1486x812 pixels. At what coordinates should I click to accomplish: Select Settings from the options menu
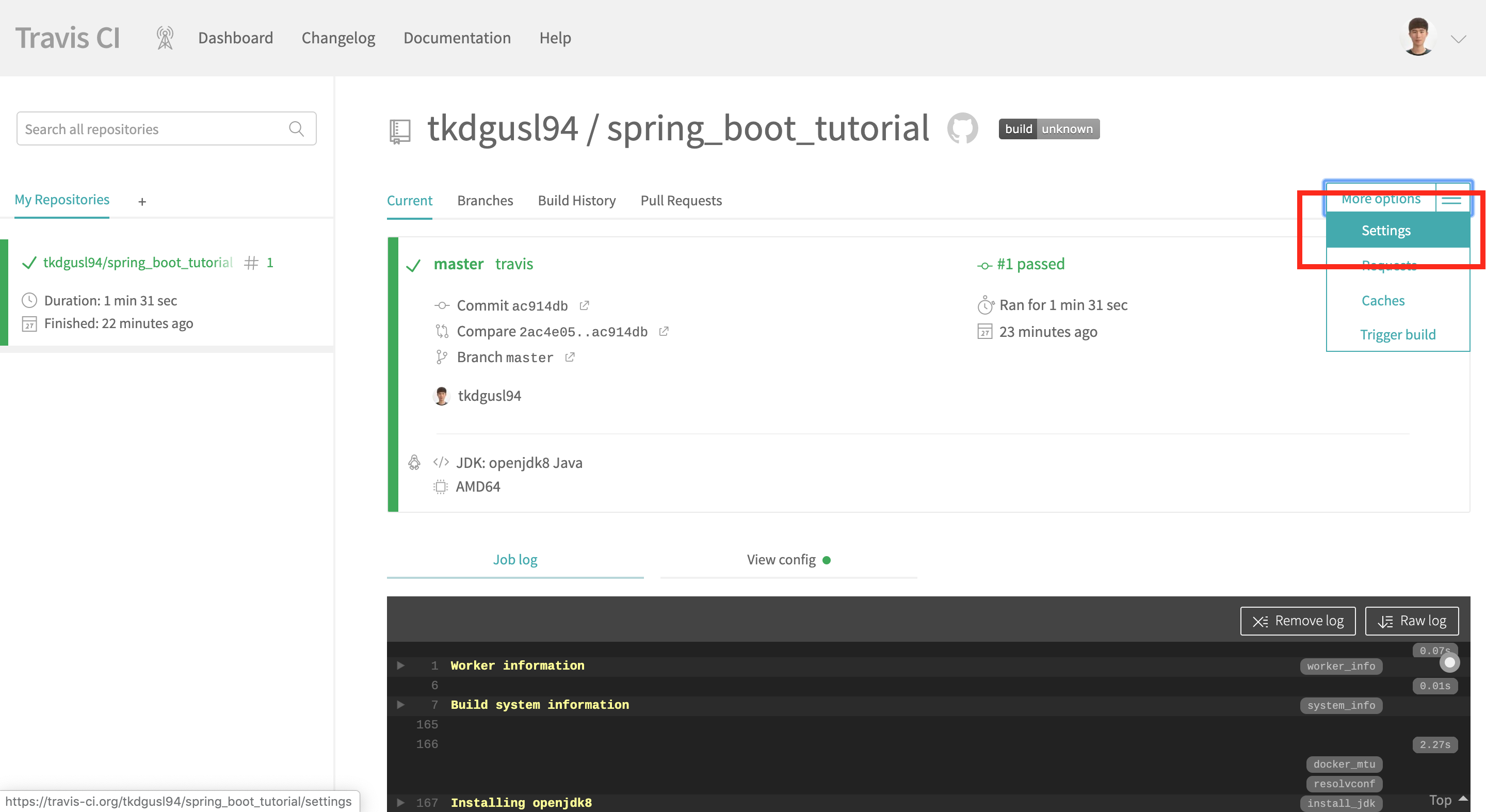(x=1385, y=230)
